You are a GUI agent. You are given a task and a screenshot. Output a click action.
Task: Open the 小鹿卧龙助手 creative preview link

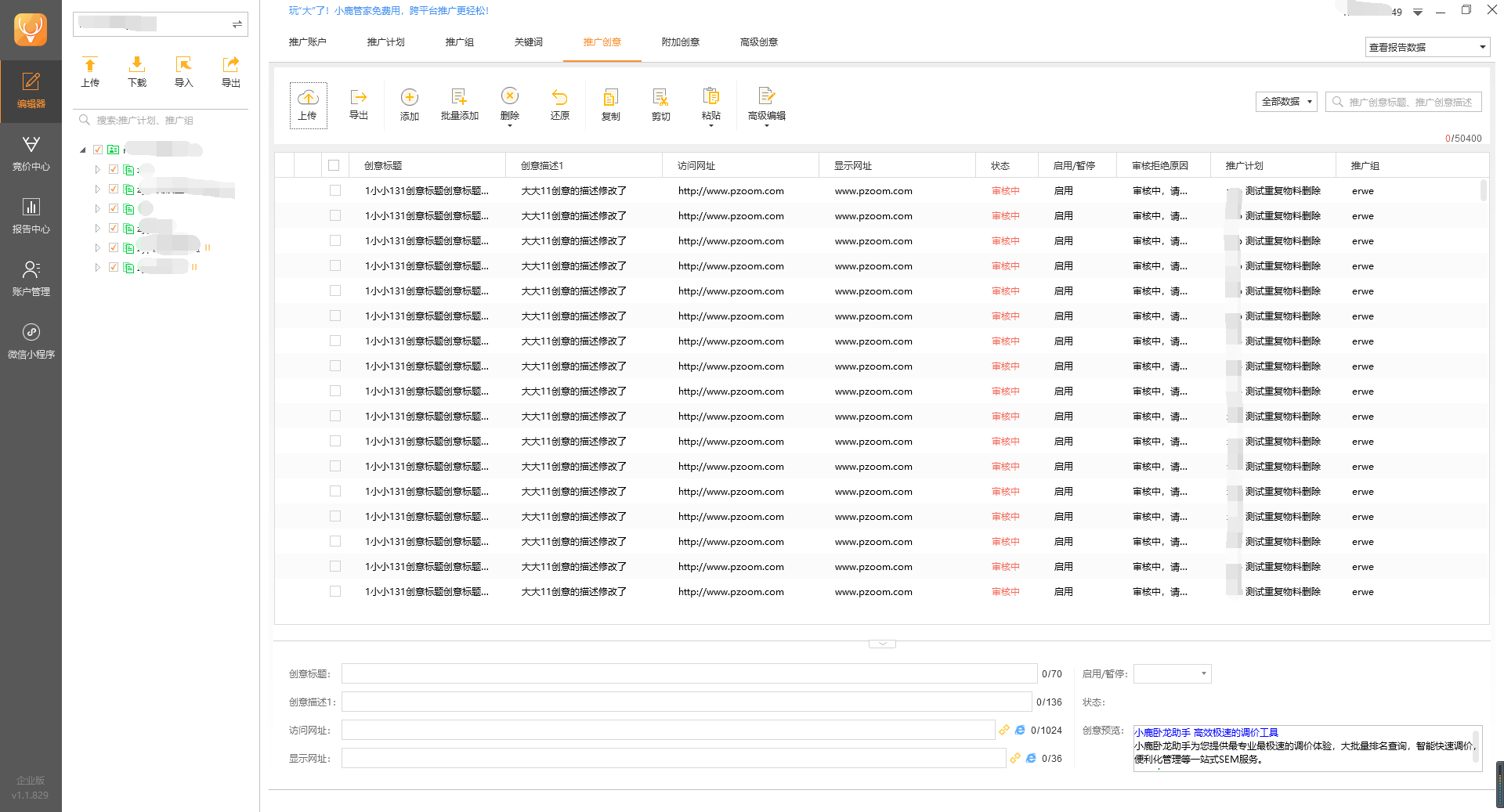1206,733
